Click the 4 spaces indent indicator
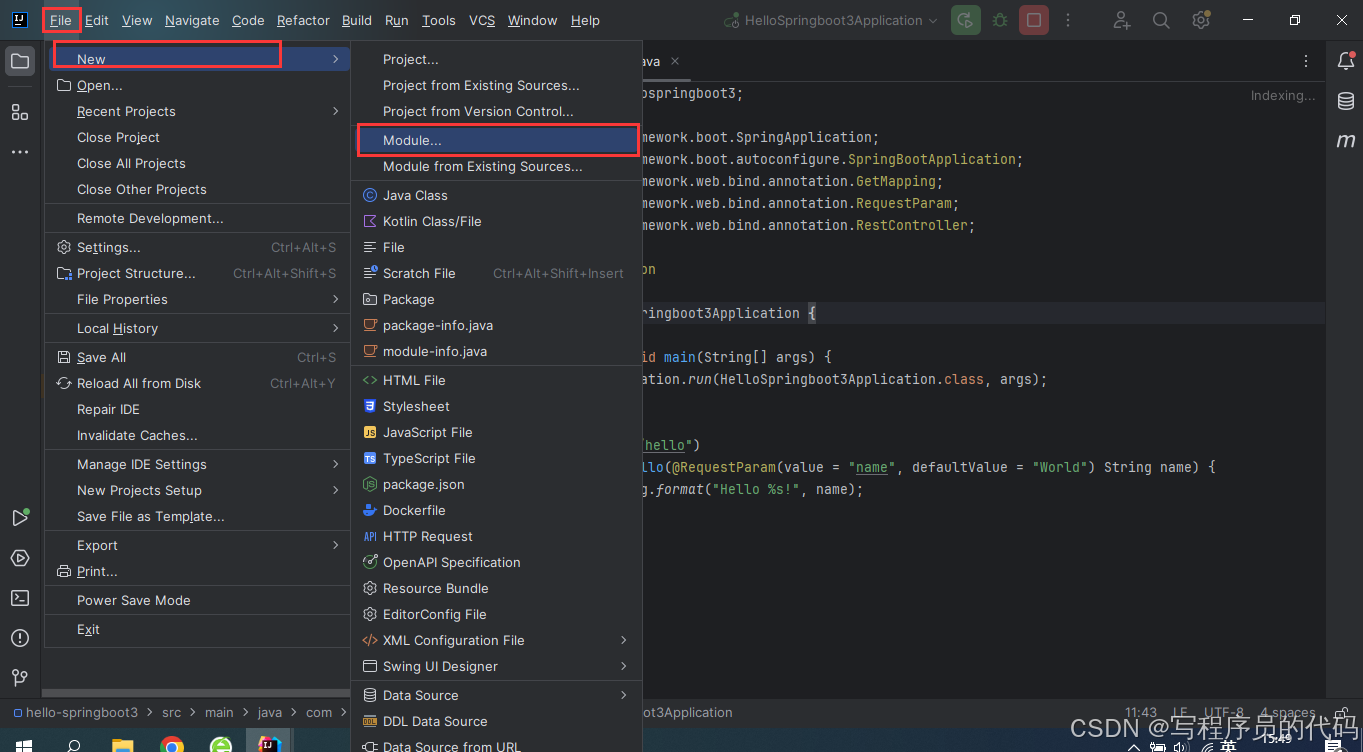This screenshot has height=752, width=1363. tap(1287, 712)
